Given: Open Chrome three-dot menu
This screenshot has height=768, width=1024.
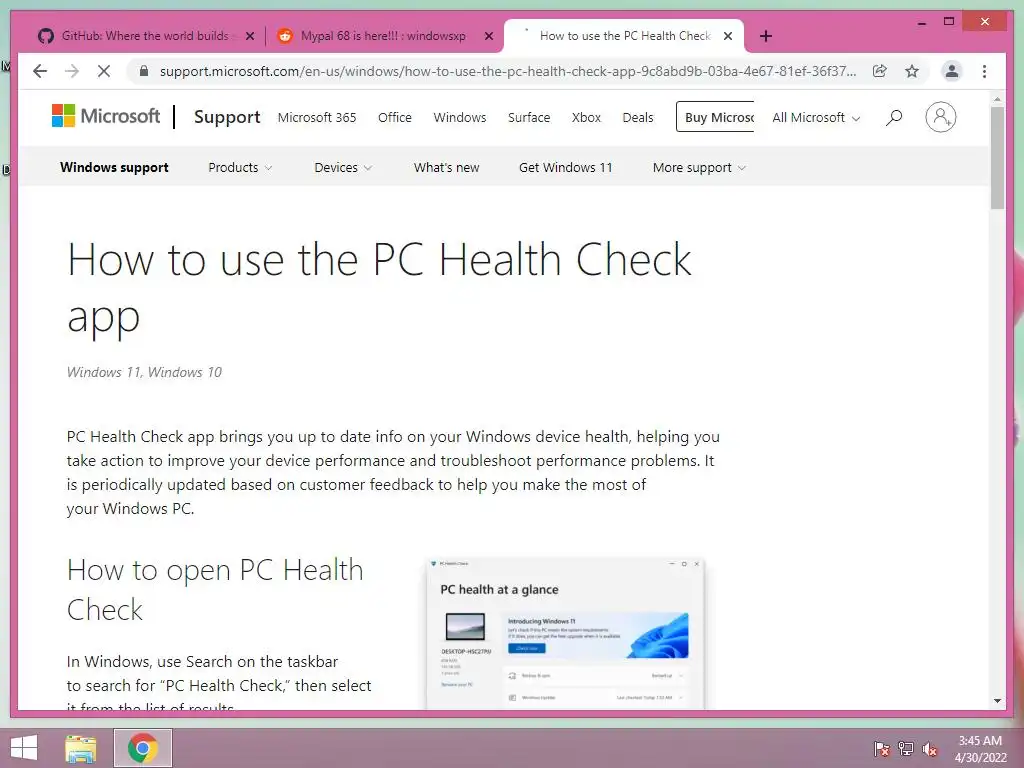Looking at the screenshot, I should coord(984,71).
